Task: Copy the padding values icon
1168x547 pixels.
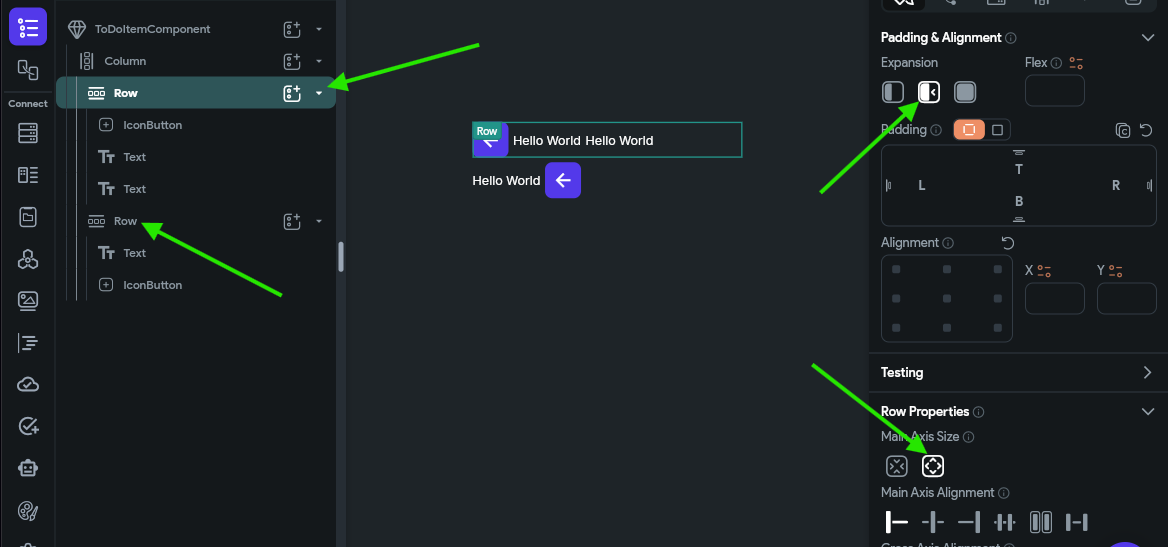Action: click(1123, 130)
